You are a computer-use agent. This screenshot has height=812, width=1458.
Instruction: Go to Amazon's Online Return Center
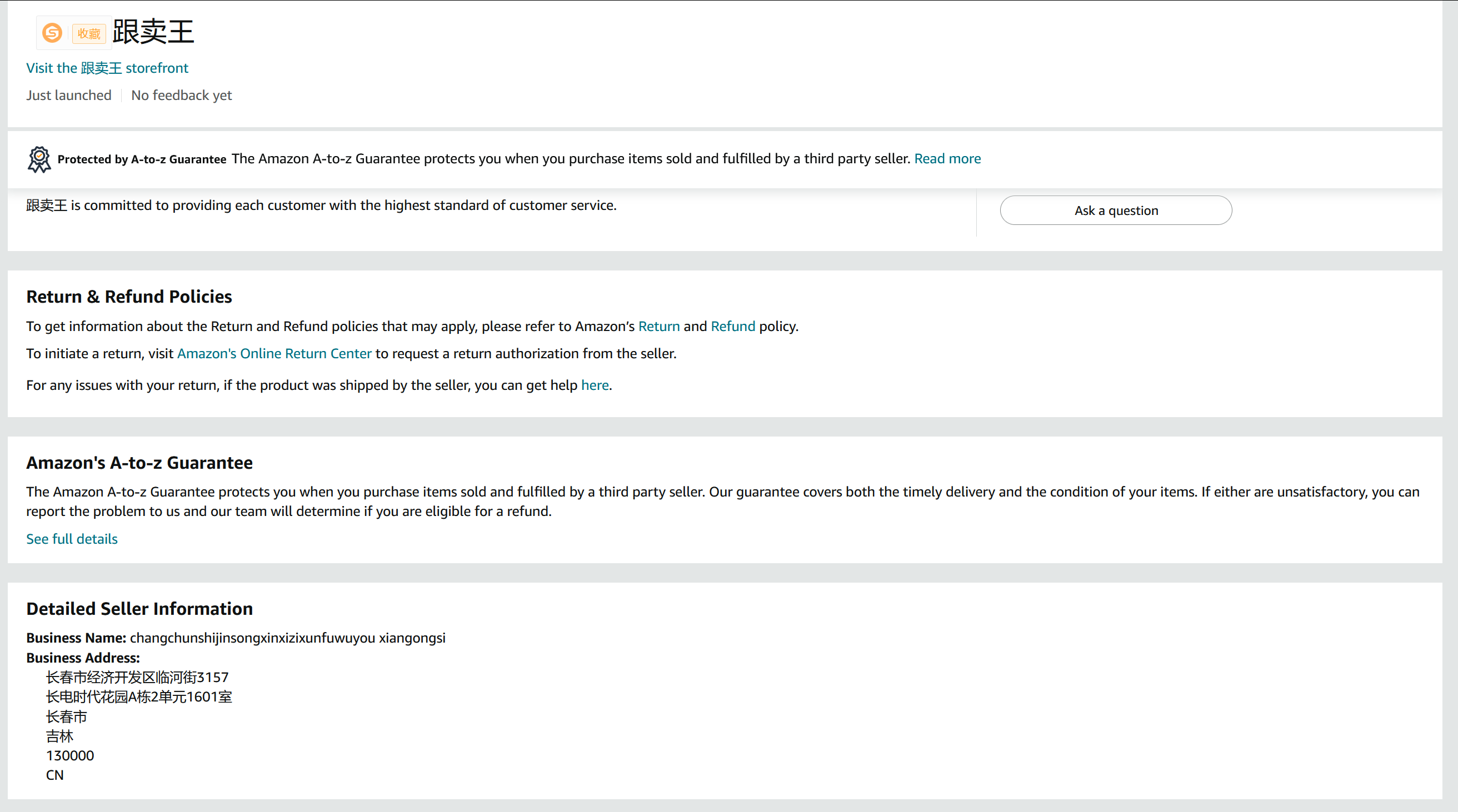[274, 353]
